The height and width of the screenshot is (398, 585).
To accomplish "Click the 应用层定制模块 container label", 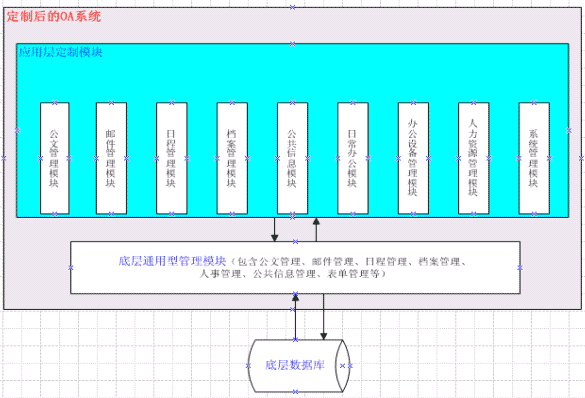I will click(x=60, y=52).
